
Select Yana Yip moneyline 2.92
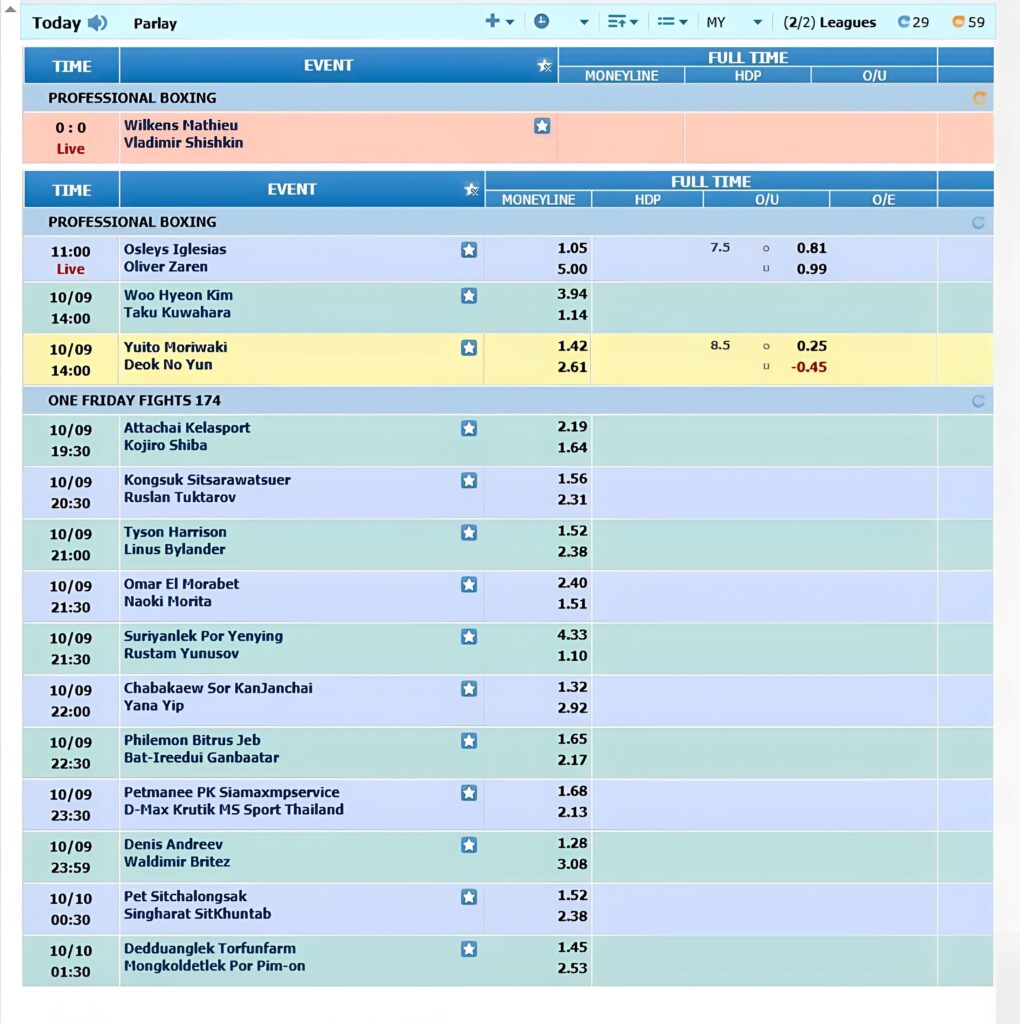click(x=572, y=708)
